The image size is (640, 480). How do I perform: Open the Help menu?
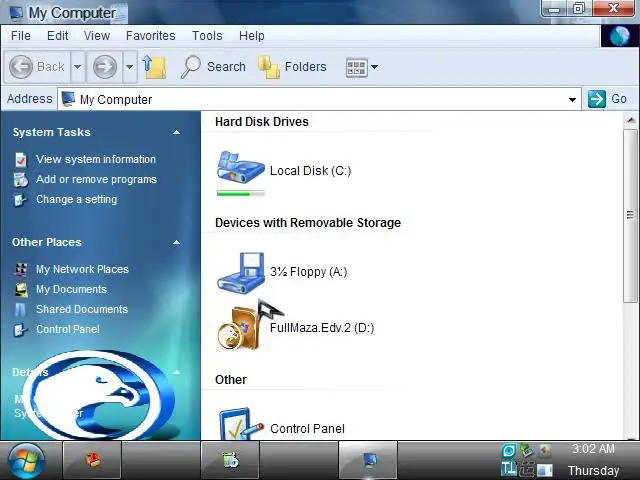(x=252, y=36)
